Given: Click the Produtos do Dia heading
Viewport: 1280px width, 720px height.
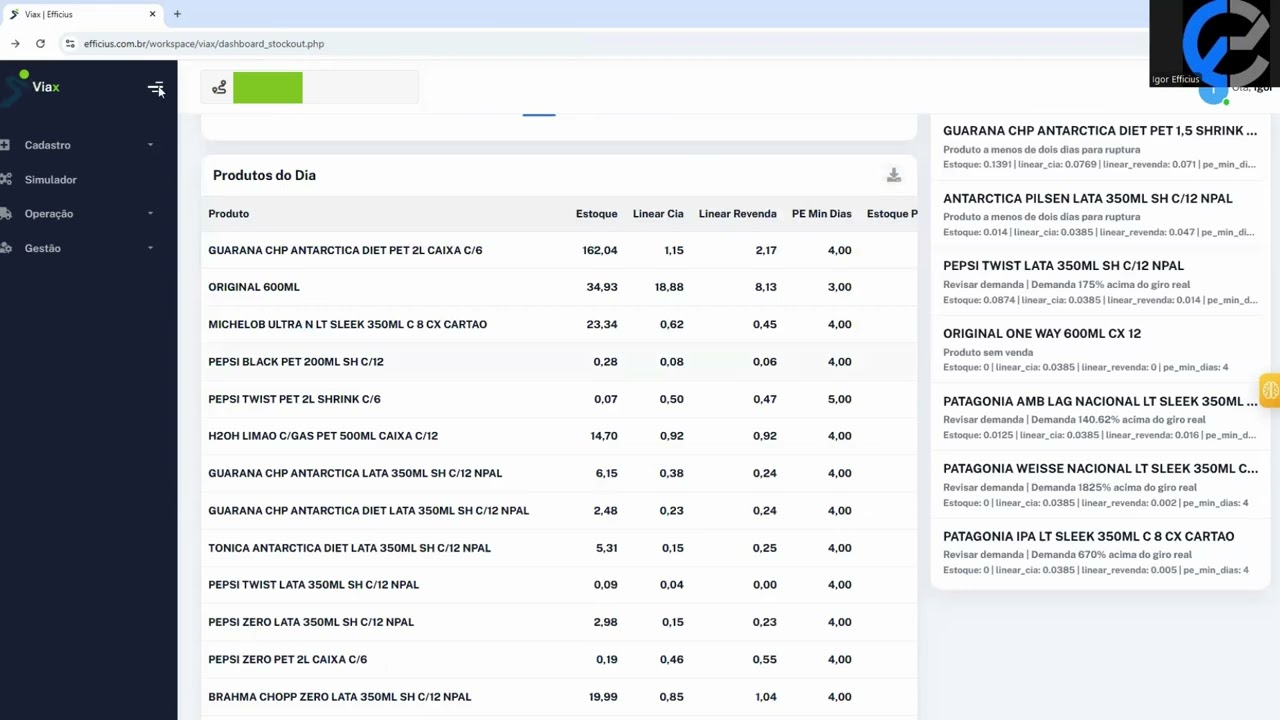Looking at the screenshot, I should point(264,175).
